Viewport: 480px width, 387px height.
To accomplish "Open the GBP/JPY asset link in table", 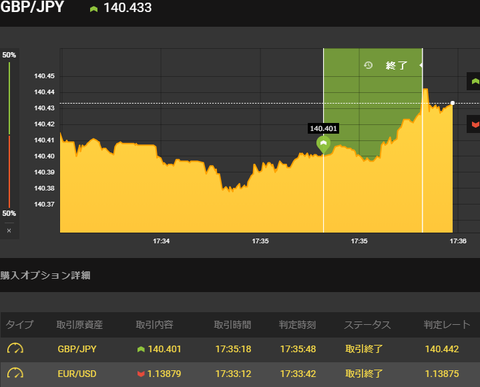I will pos(77,349).
